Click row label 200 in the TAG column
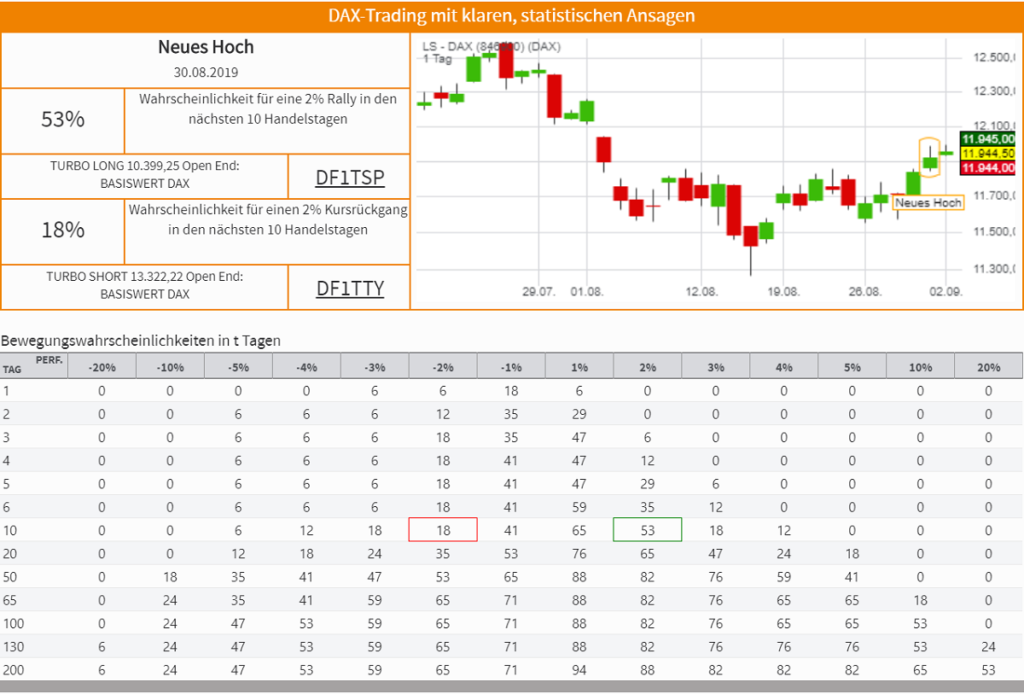1024x694 pixels. 13,670
